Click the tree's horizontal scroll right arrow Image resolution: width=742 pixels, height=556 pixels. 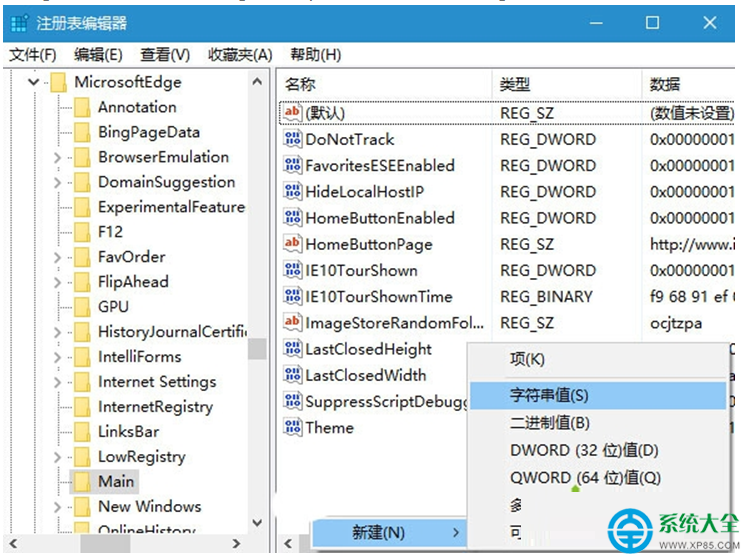(x=236, y=543)
